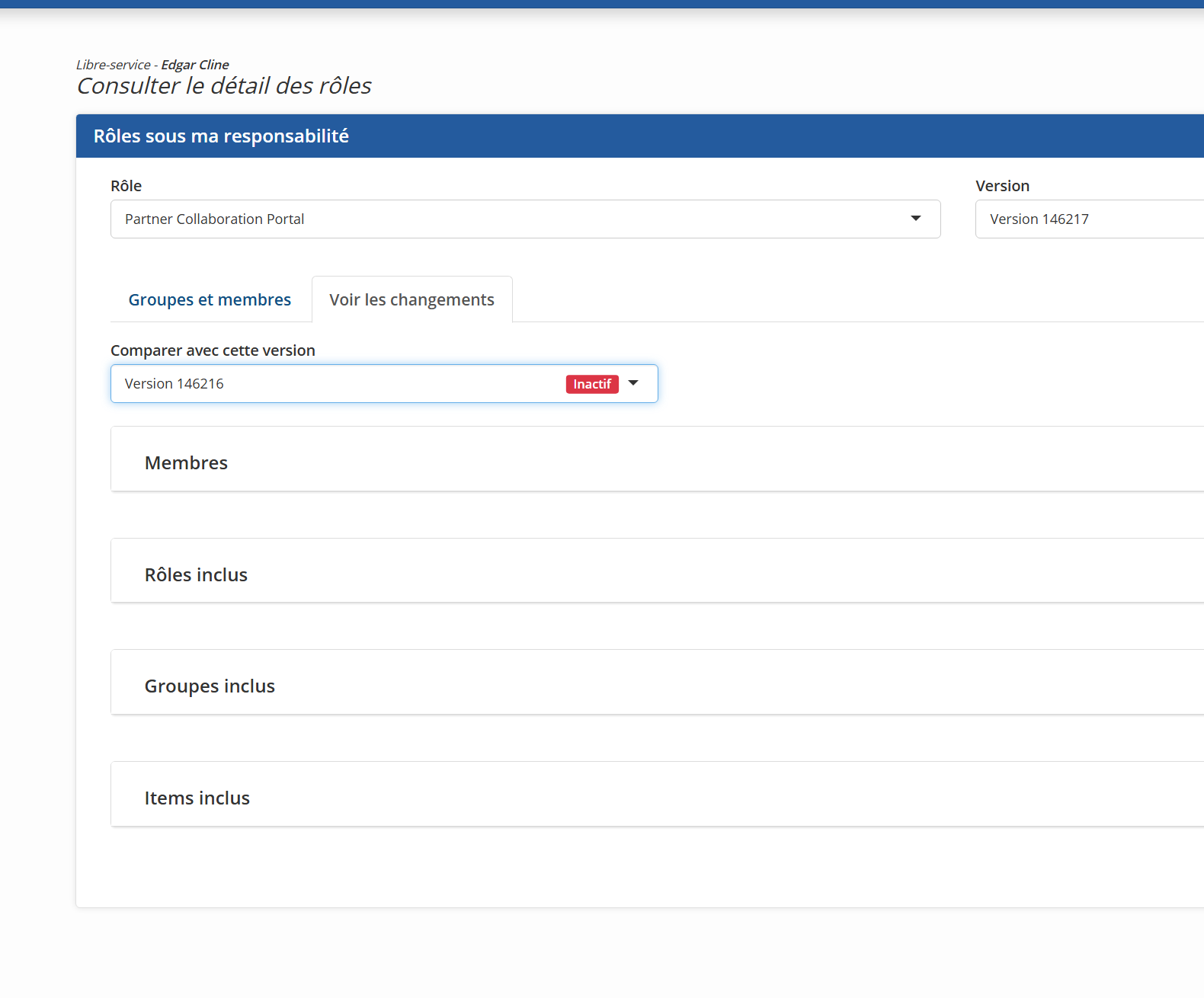Viewport: 1204px width, 998px height.
Task: Click the Edgar Cline user name
Action: point(195,65)
